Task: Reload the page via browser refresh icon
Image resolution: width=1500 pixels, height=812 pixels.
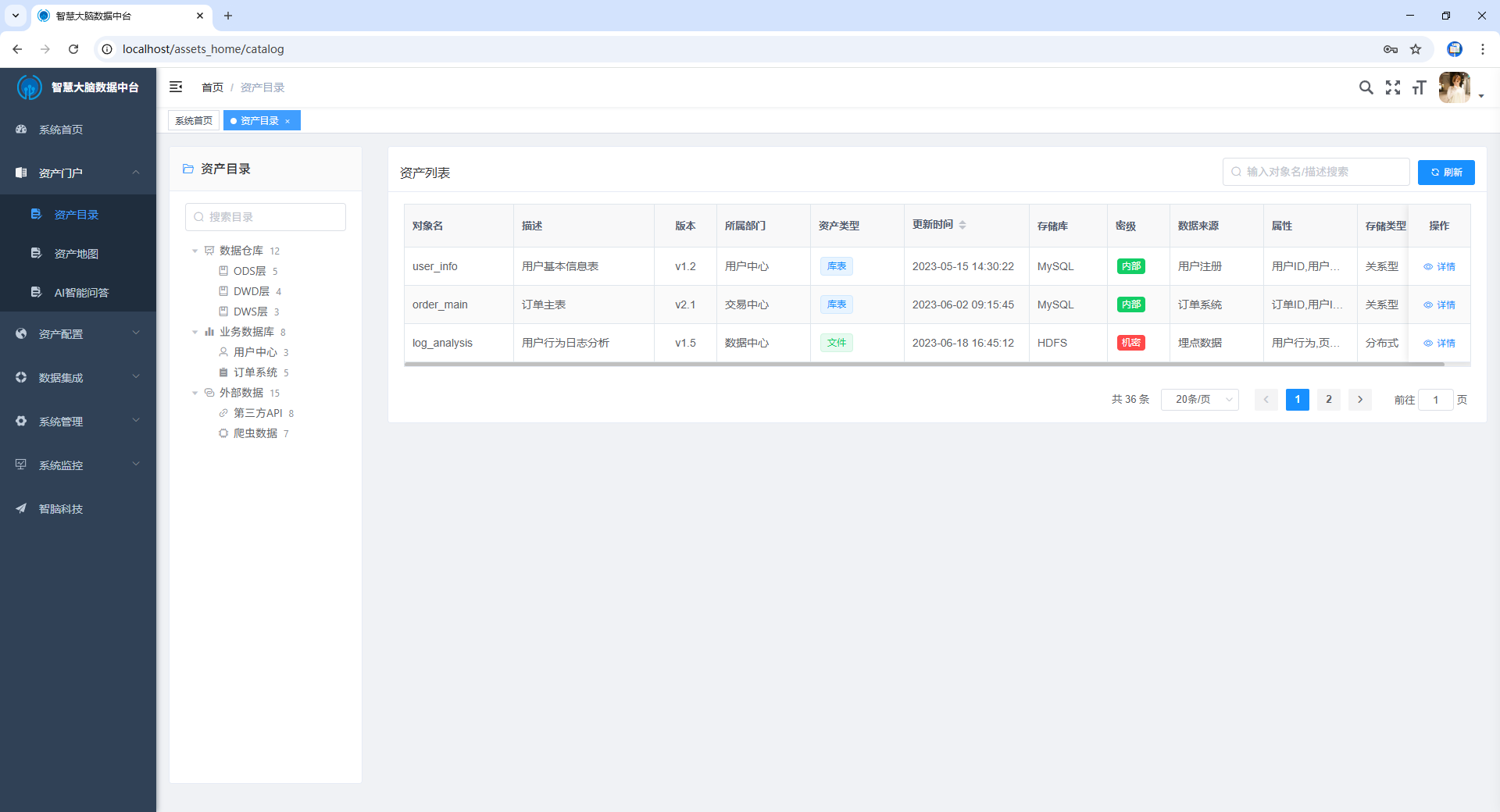Action: pyautogui.click(x=73, y=49)
